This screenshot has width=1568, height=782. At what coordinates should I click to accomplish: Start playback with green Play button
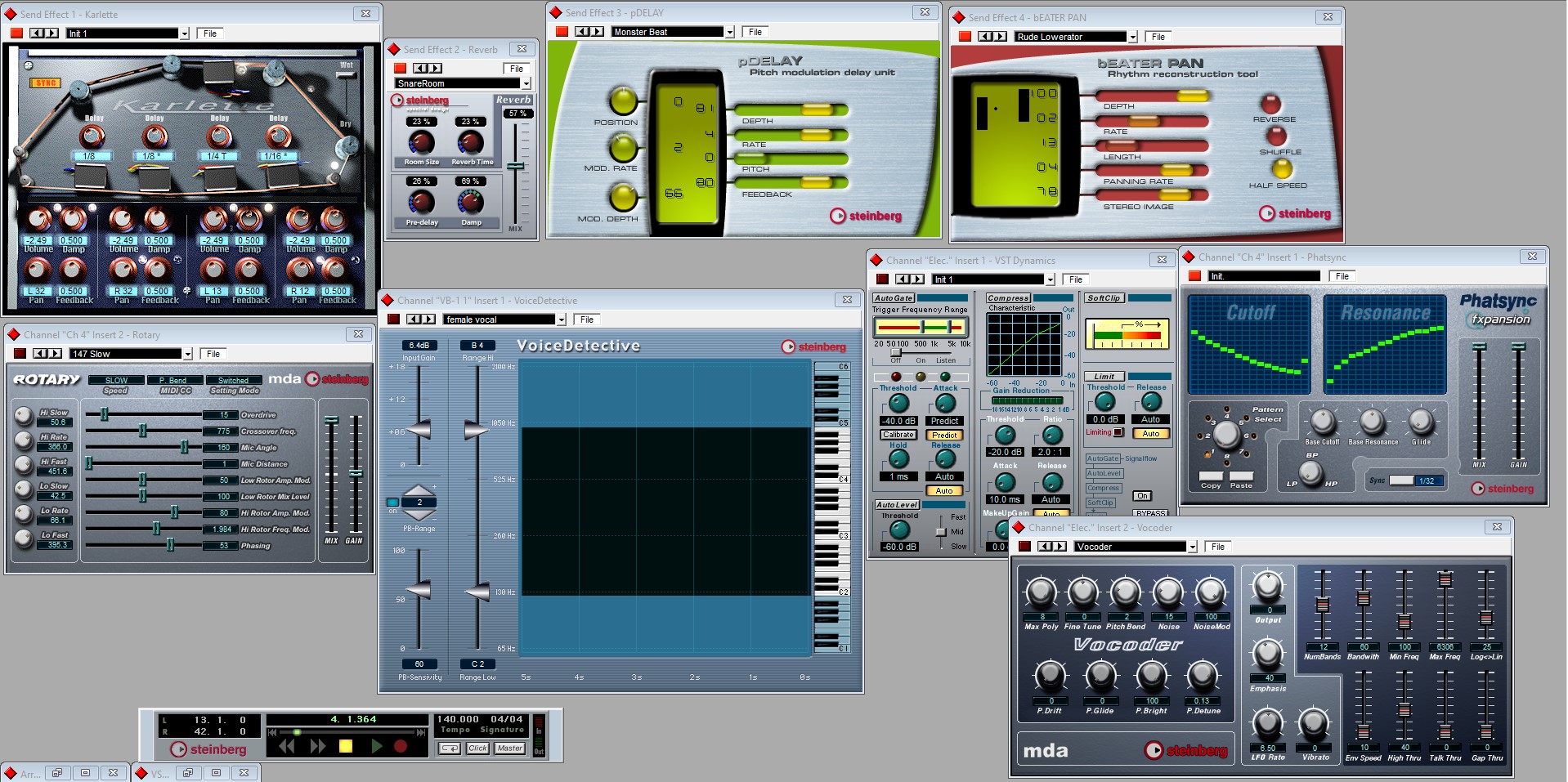(x=376, y=746)
